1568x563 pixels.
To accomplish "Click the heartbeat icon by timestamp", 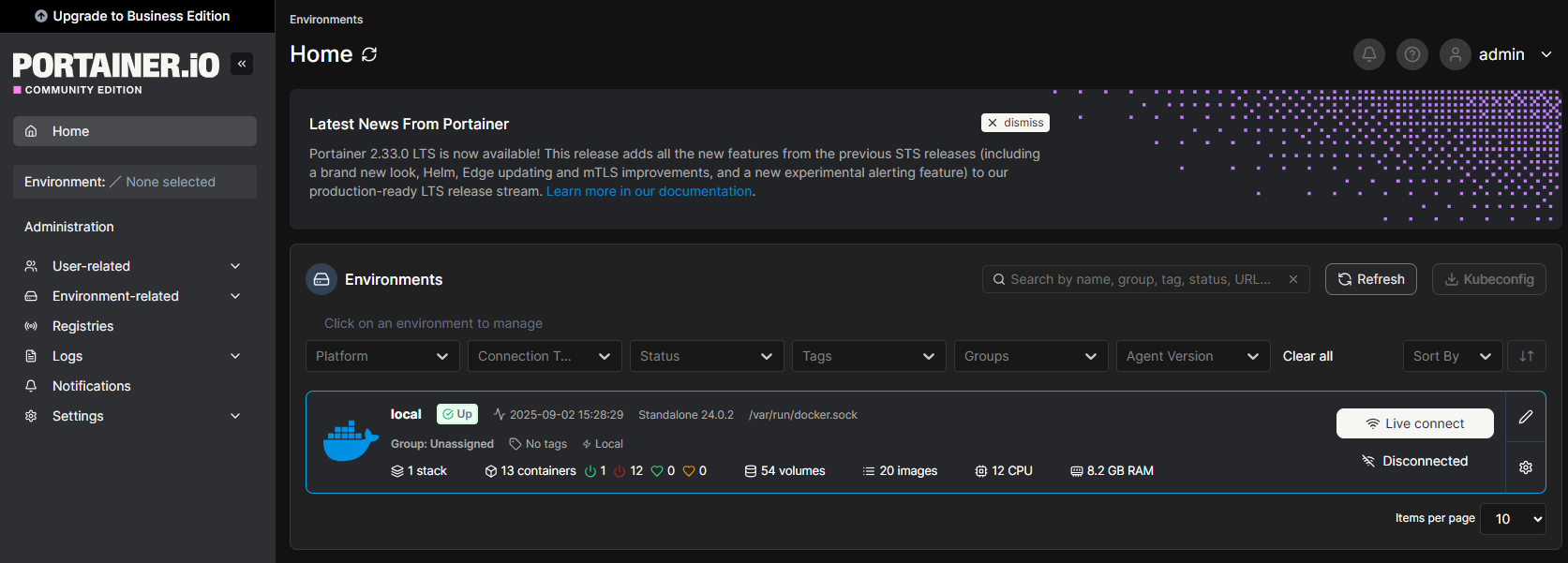I will pos(500,414).
